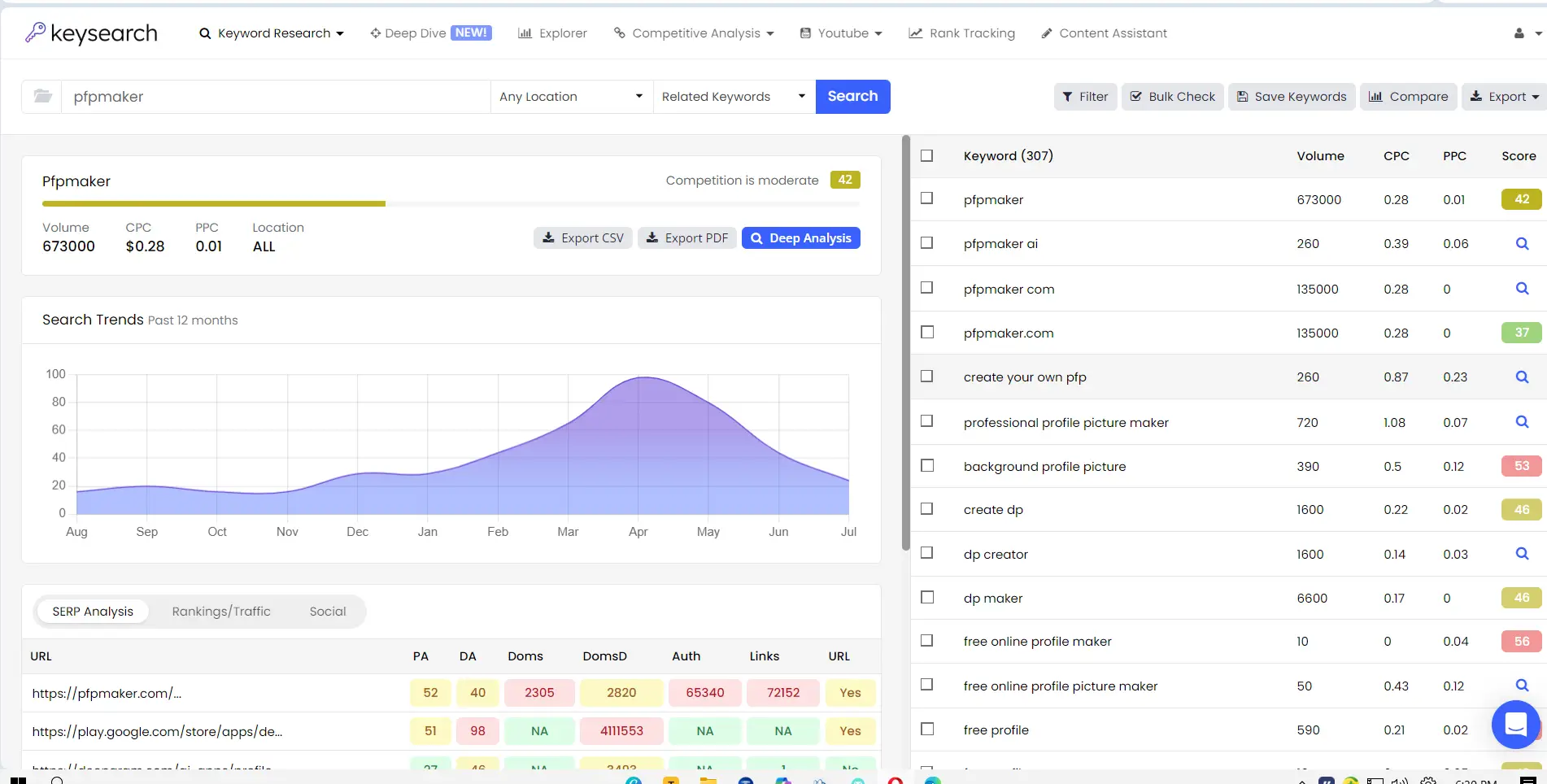Export overview as PDF

click(x=687, y=238)
